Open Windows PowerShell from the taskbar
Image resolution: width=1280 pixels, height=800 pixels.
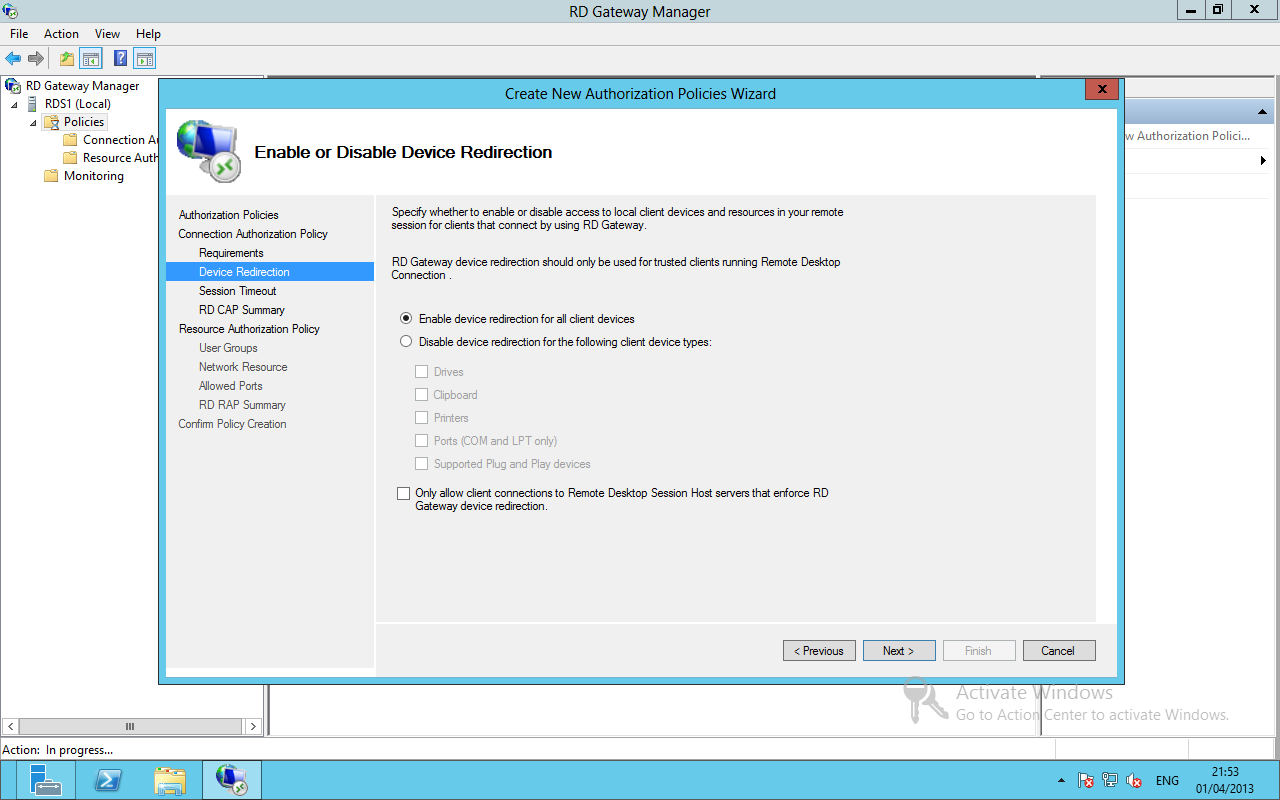(108, 780)
